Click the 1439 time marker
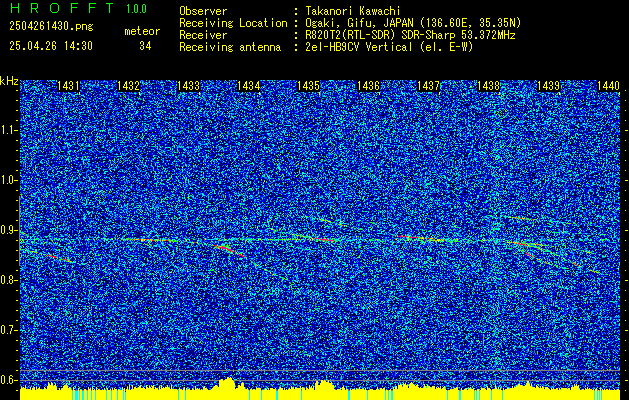Screen dimensions: 629x400 point(548,86)
